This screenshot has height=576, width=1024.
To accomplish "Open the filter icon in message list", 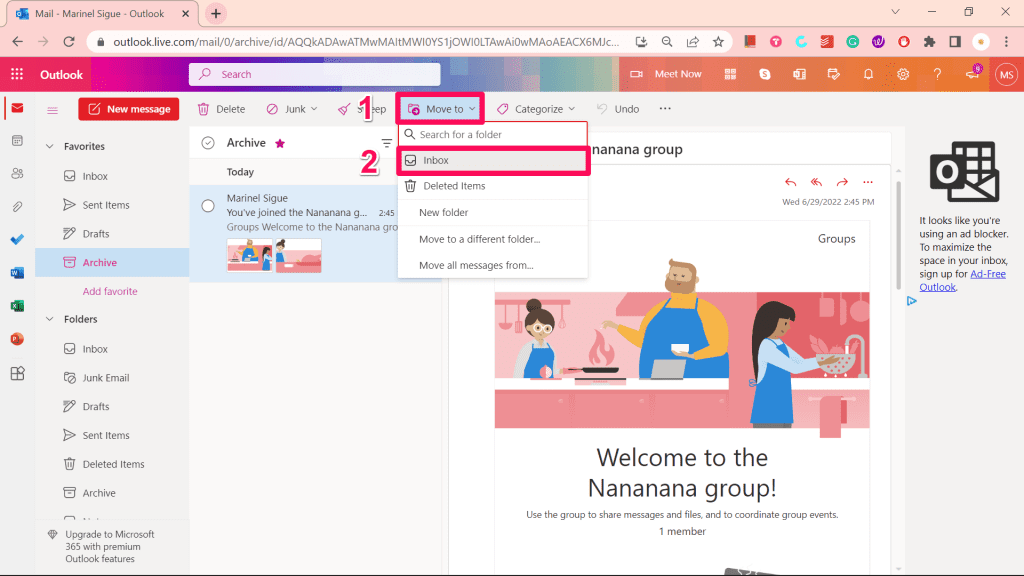I will click(387, 143).
